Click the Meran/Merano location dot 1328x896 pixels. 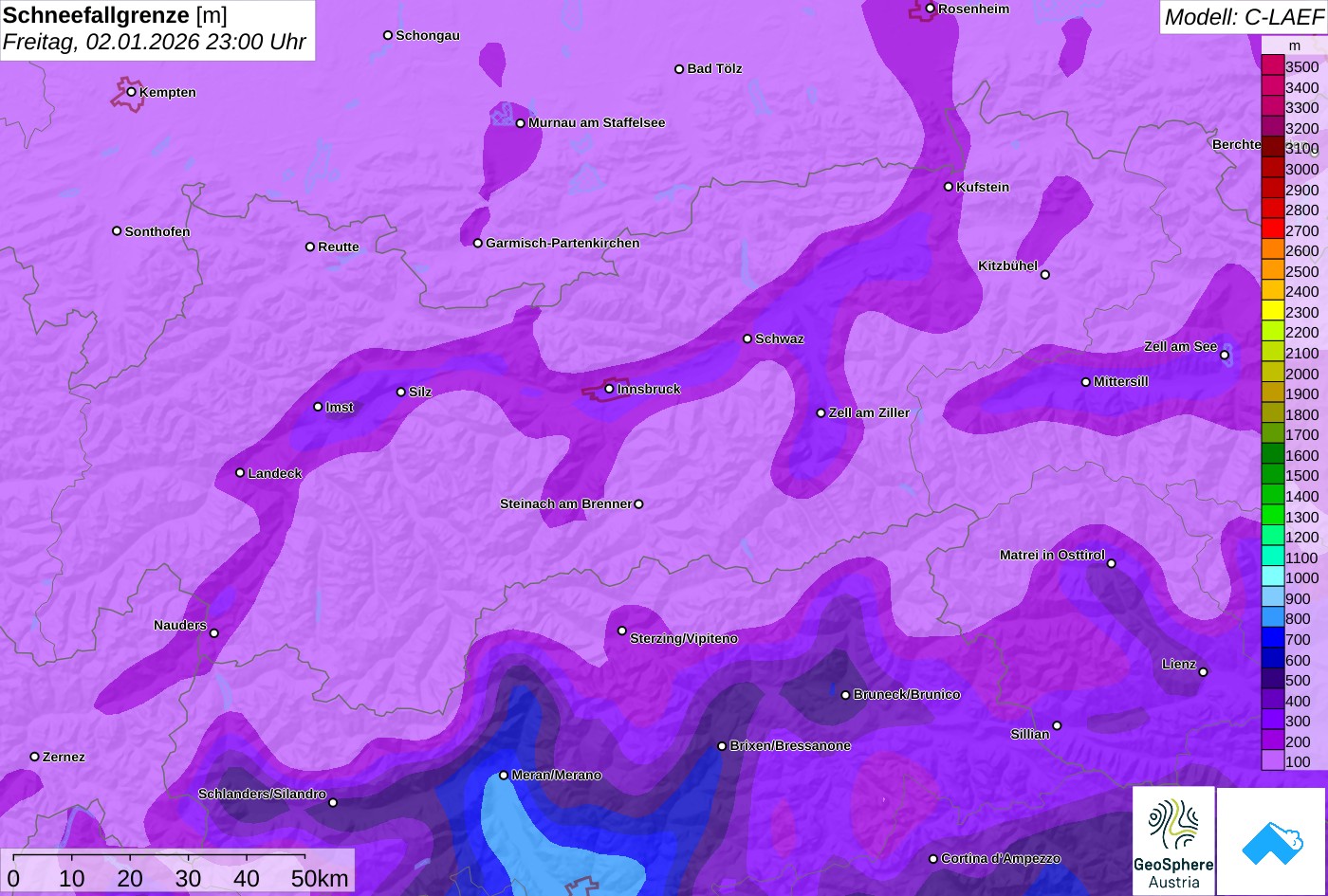click(x=504, y=776)
